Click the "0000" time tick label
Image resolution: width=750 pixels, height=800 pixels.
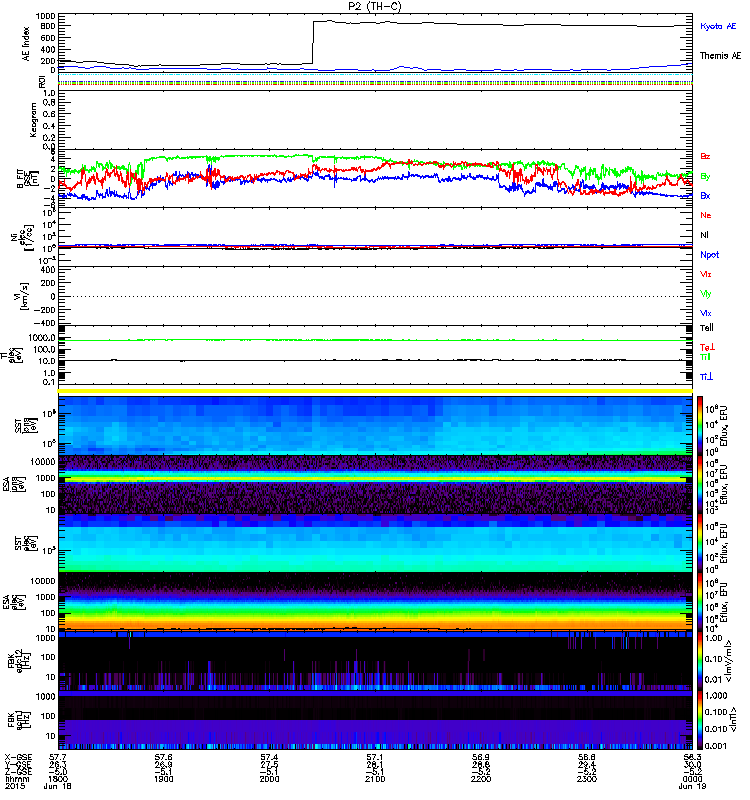coord(692,779)
